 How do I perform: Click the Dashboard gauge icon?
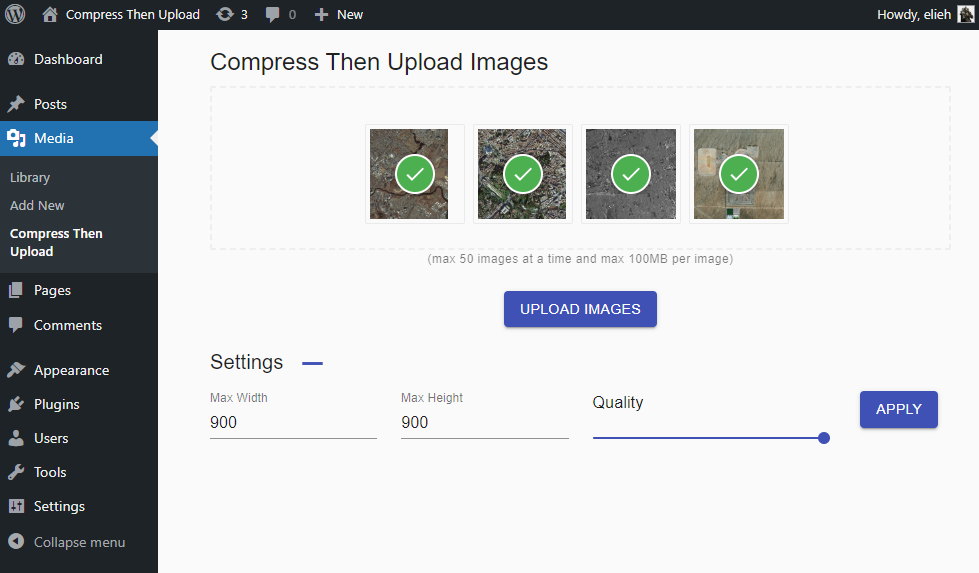point(16,59)
